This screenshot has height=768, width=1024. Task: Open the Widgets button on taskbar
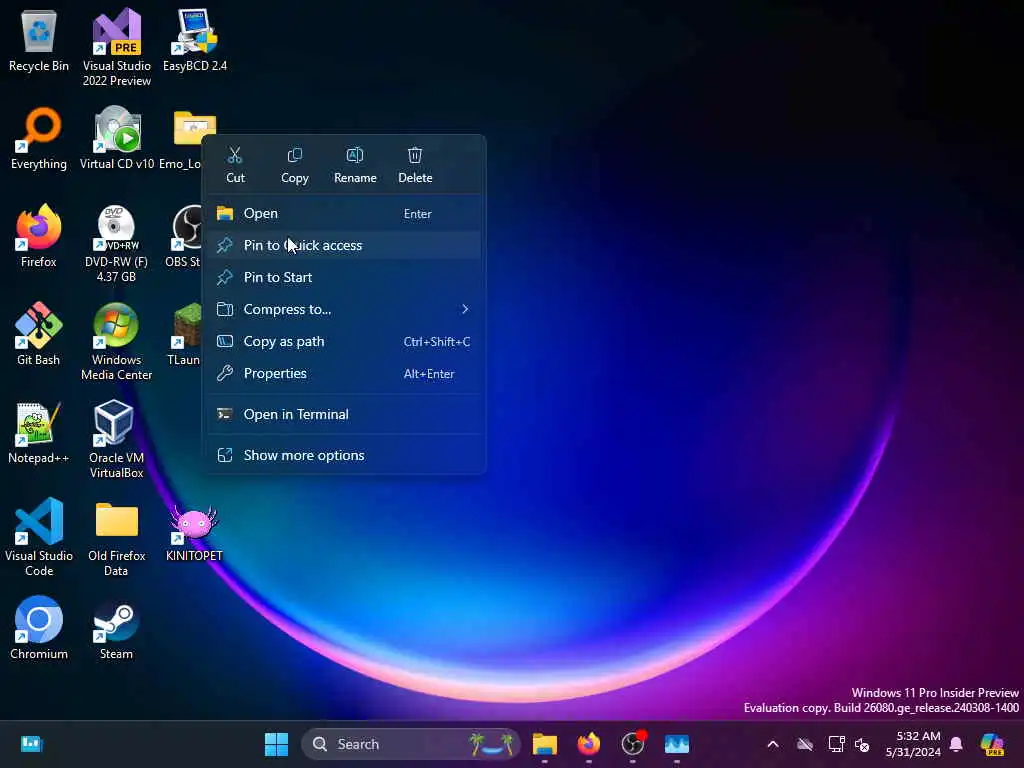(31, 744)
